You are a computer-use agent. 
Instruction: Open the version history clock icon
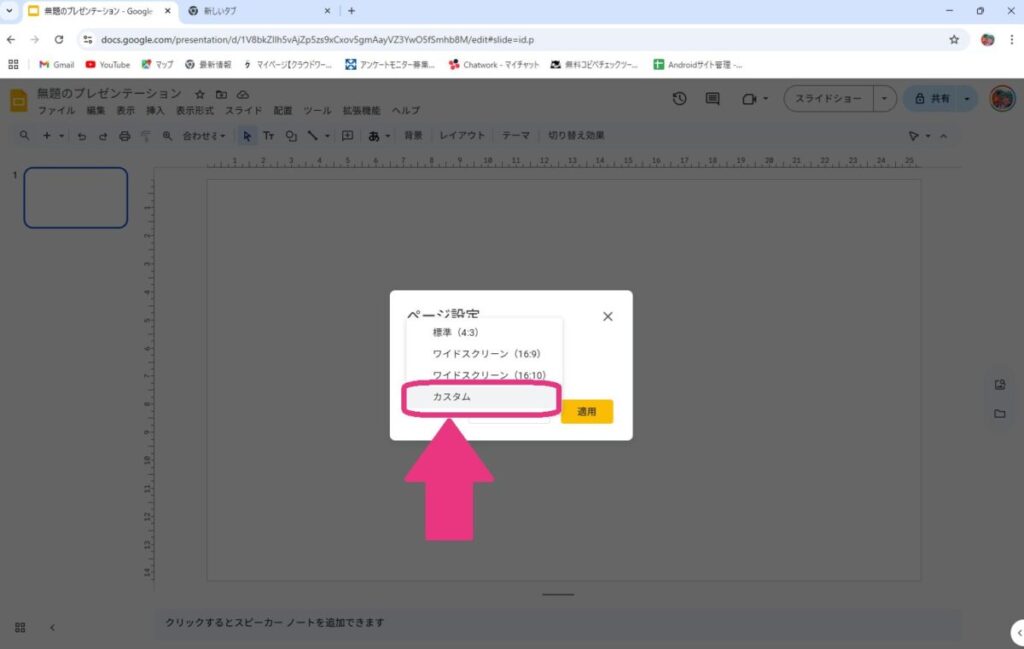click(x=679, y=99)
